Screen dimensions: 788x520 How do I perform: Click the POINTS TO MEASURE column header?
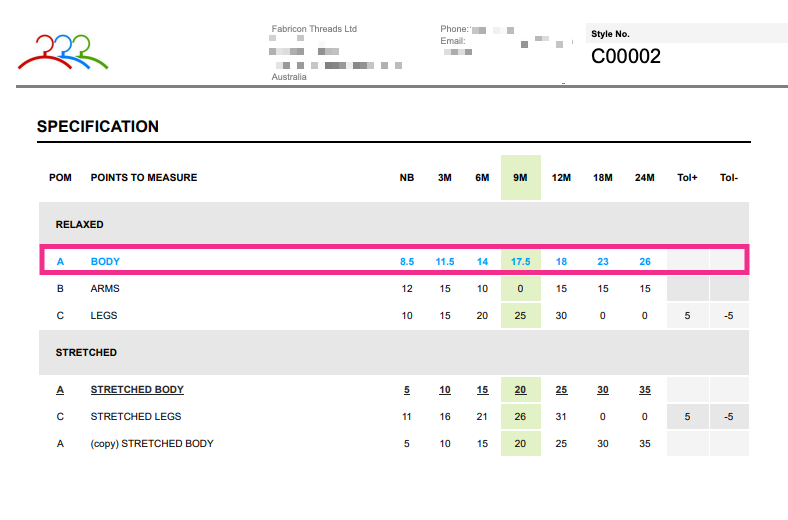144,178
